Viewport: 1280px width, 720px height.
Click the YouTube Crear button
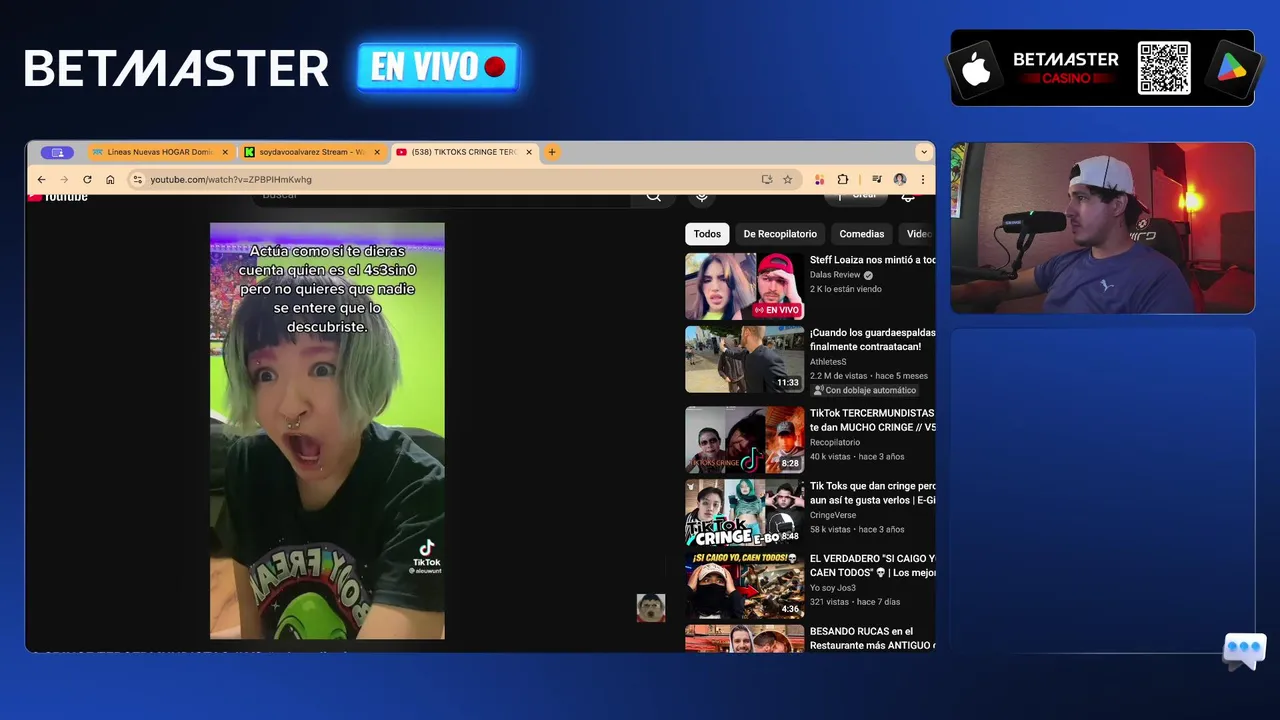click(856, 197)
